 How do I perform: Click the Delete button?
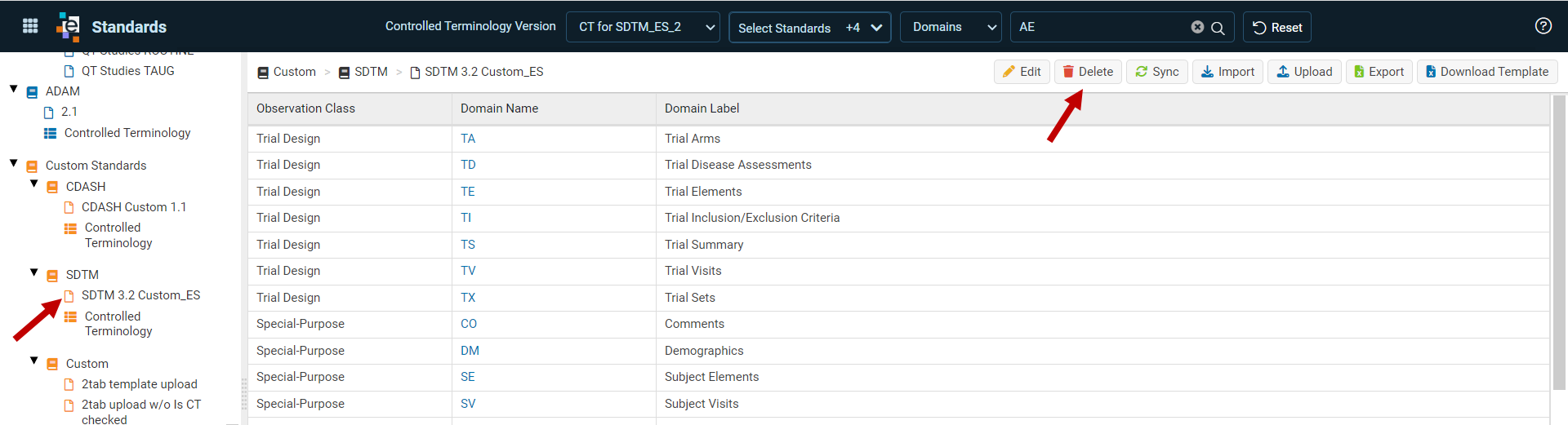pyautogui.click(x=1088, y=72)
